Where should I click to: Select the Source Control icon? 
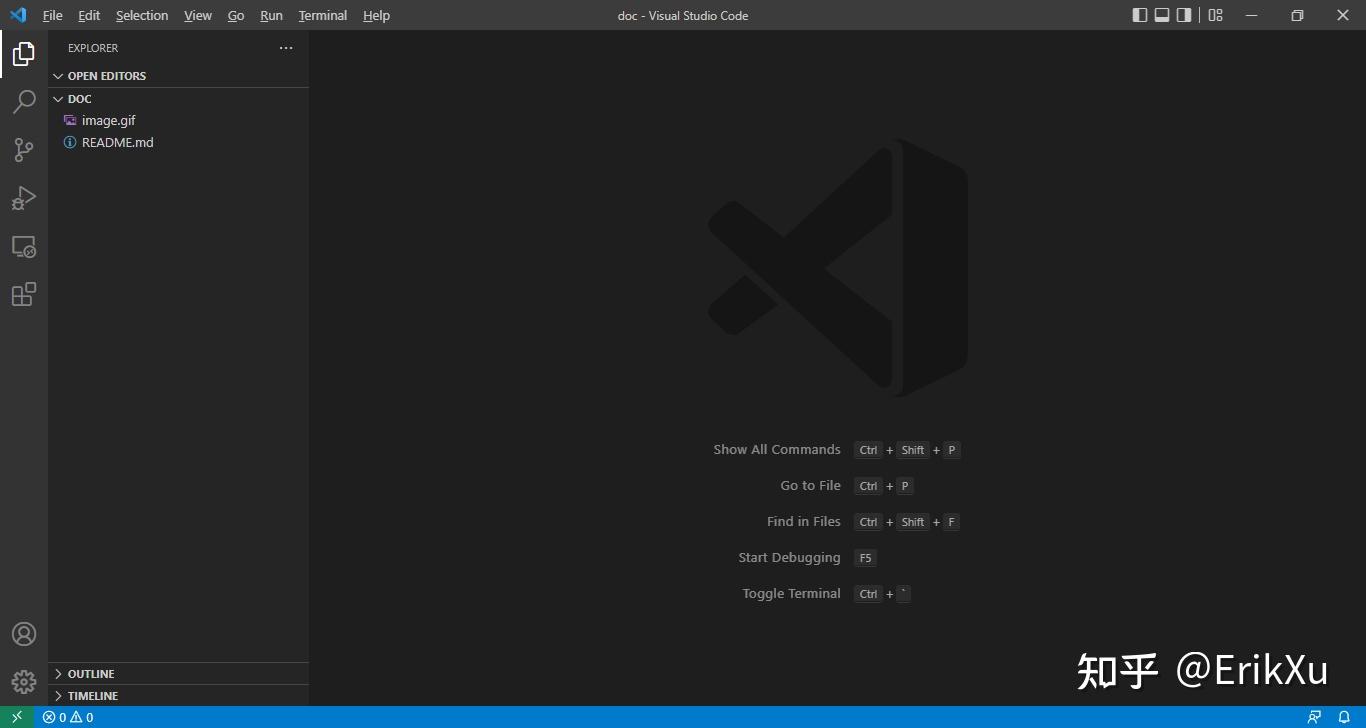[24, 149]
